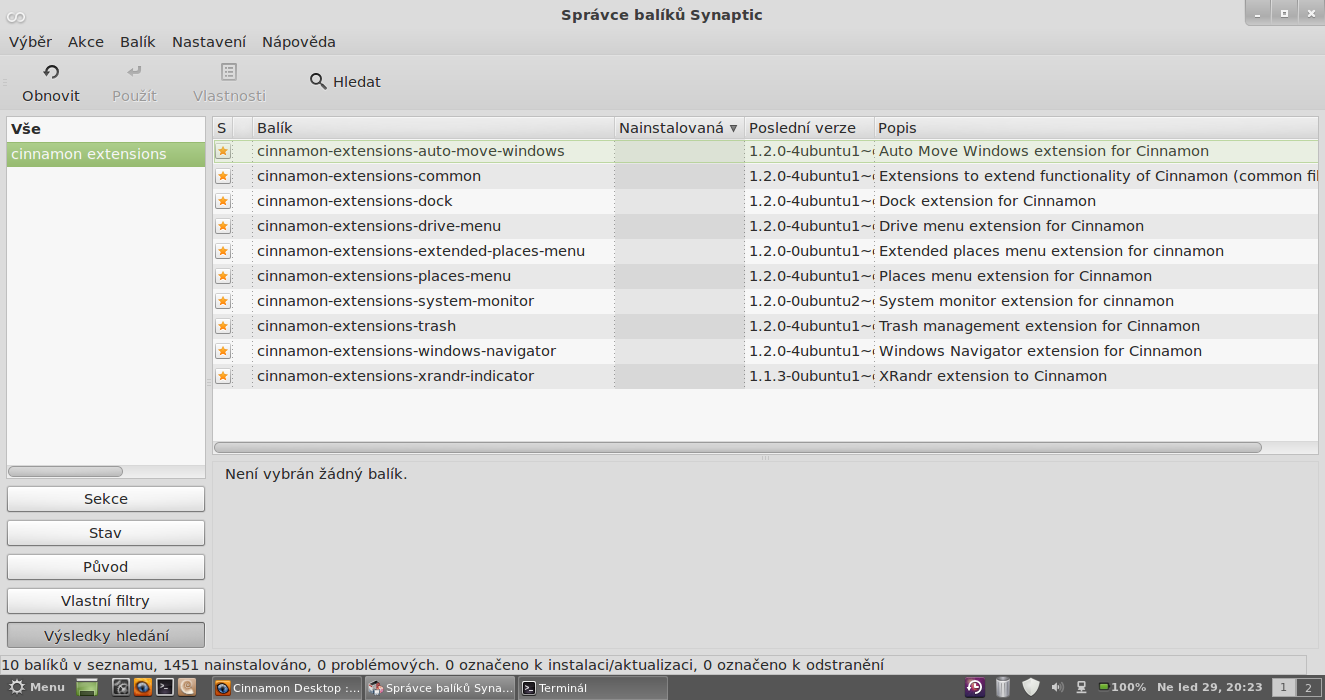Launch terminal from panel quick launcher
Screen dimensions: 1325x700
click(164, 687)
